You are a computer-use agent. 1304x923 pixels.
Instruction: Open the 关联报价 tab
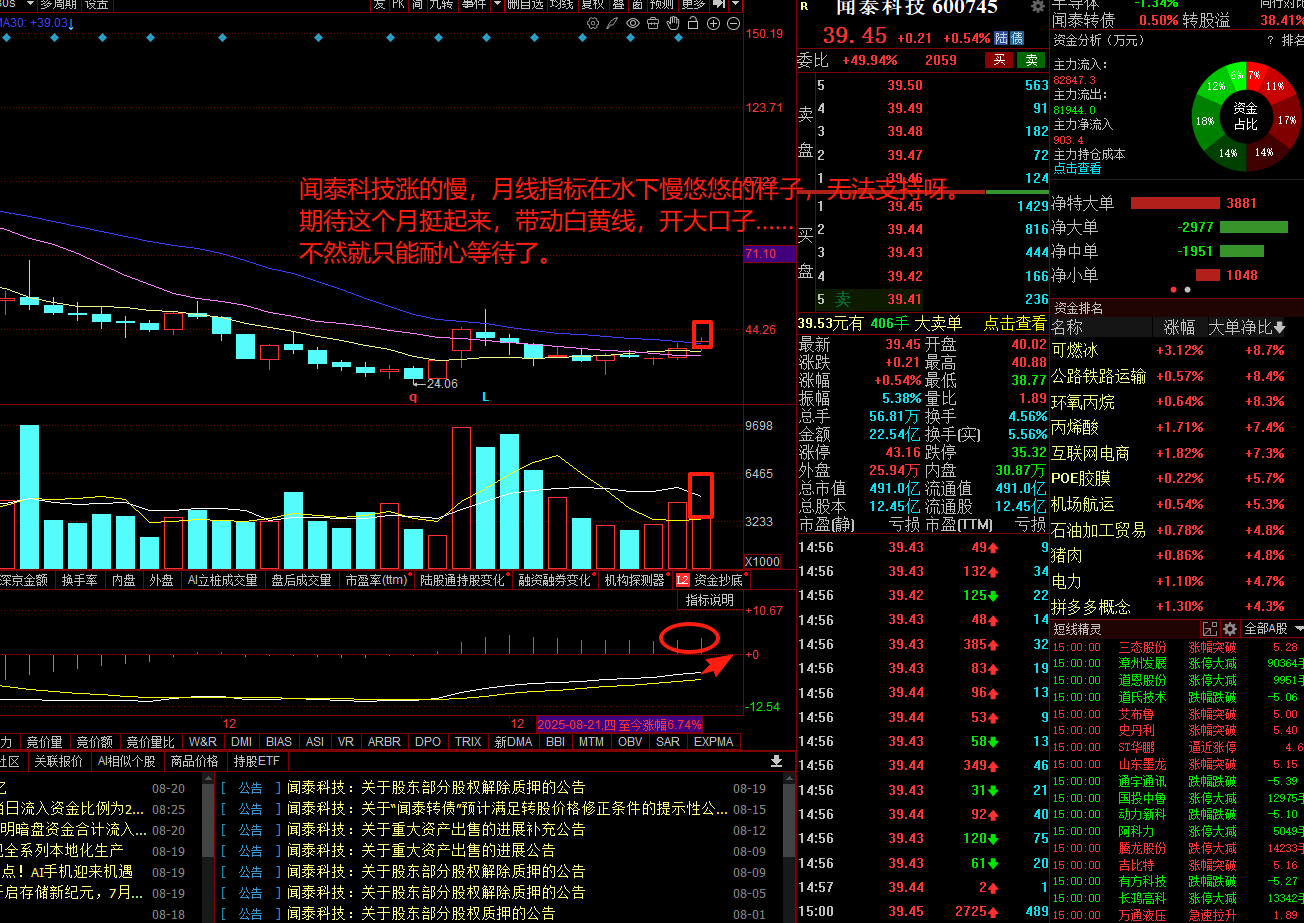click(58, 761)
